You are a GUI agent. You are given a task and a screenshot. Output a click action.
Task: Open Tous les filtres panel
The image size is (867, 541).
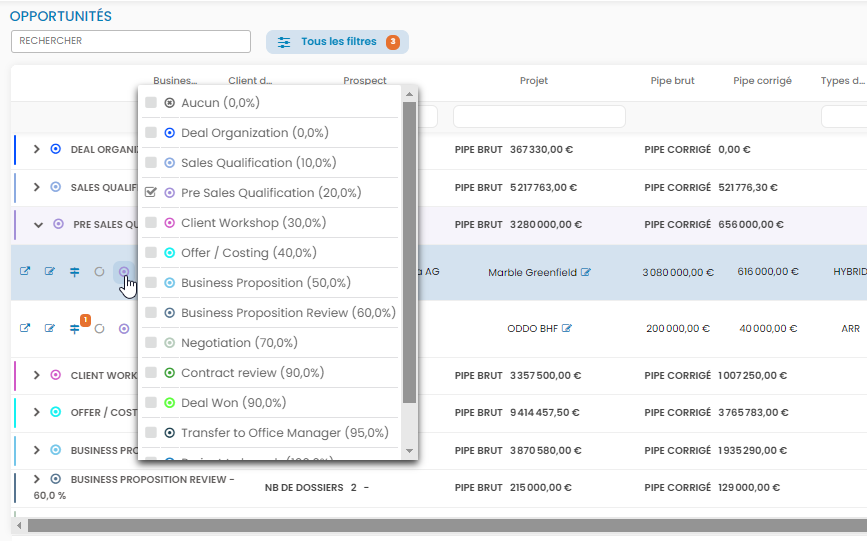(337, 42)
